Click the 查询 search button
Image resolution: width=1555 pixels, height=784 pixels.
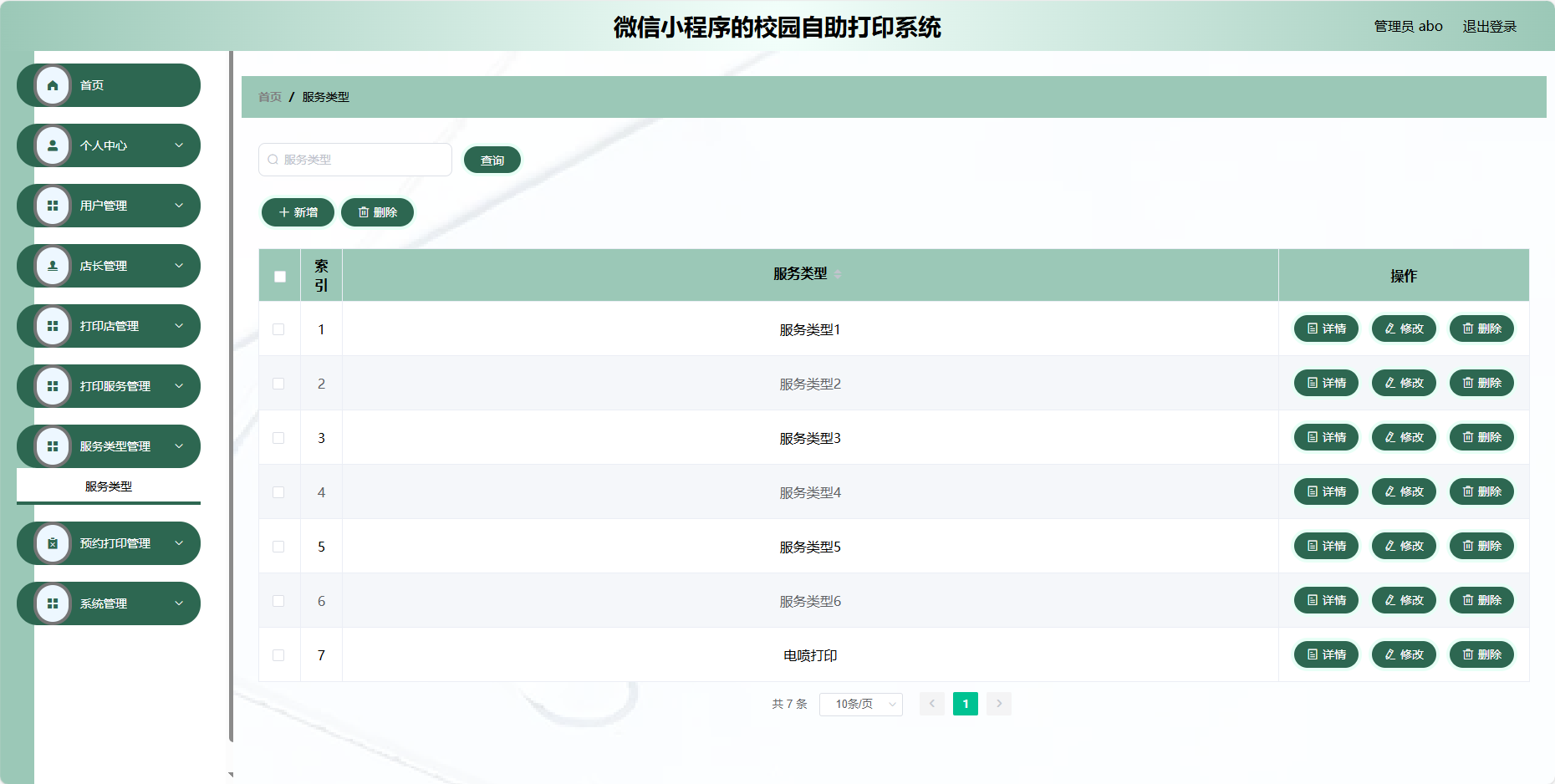point(492,160)
